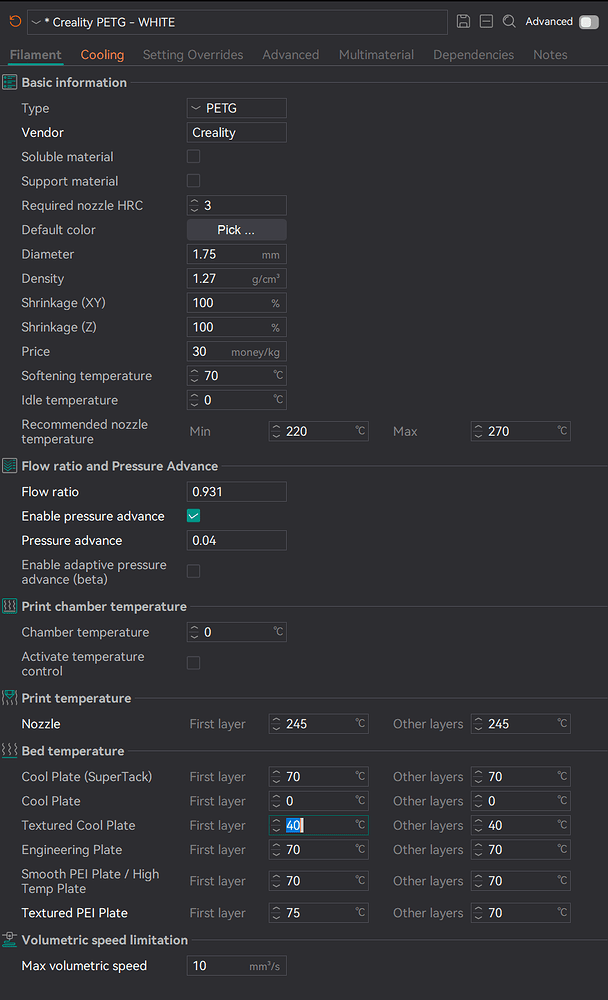The image size is (608, 1000).
Task: Click the Max volumetric speed field
Action: [x=237, y=966]
